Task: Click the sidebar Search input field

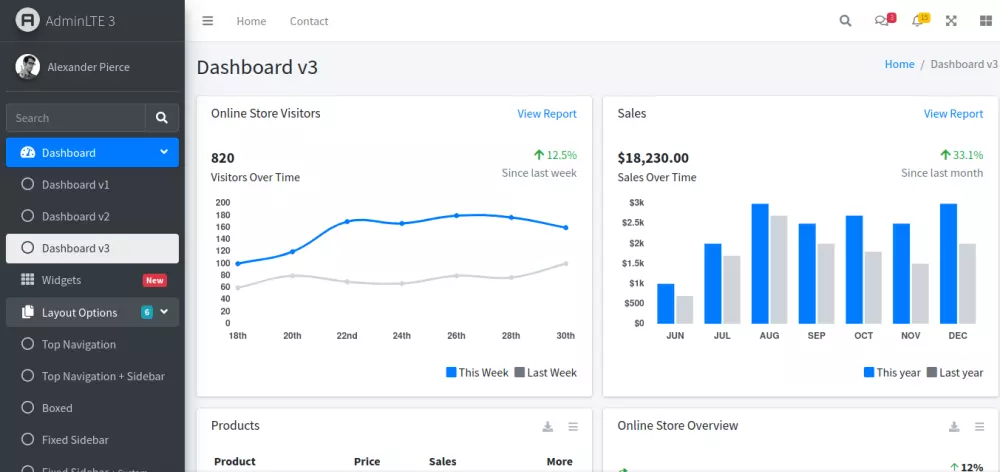Action: point(76,118)
